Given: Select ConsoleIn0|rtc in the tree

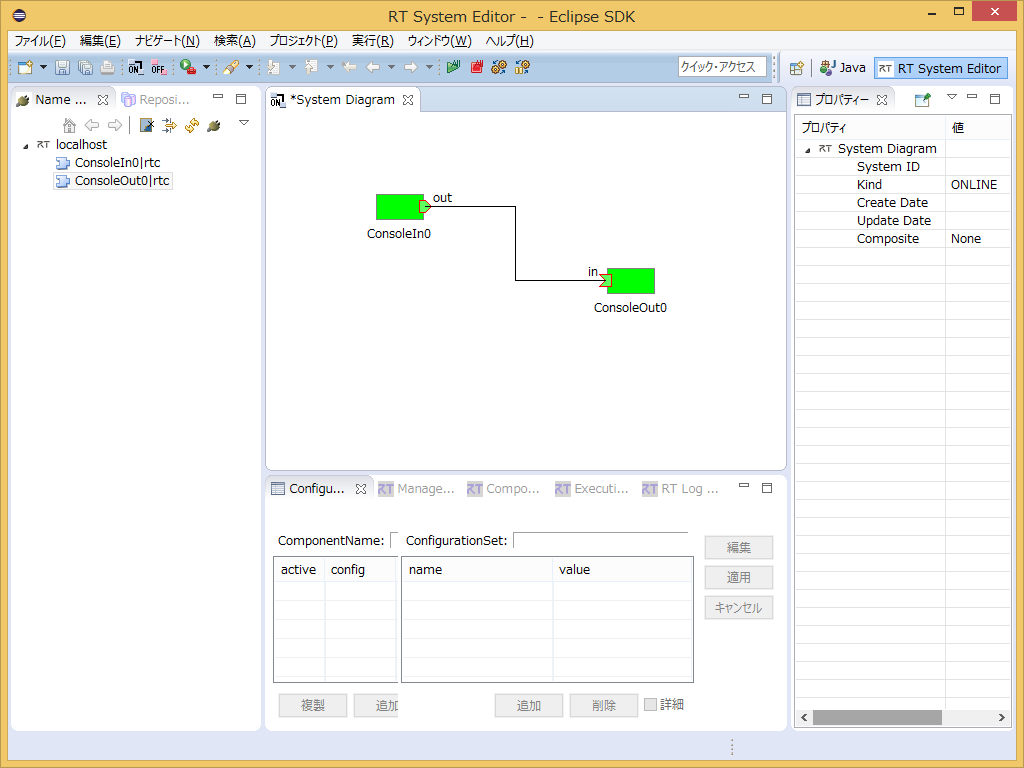Looking at the screenshot, I should pyautogui.click(x=108, y=163).
